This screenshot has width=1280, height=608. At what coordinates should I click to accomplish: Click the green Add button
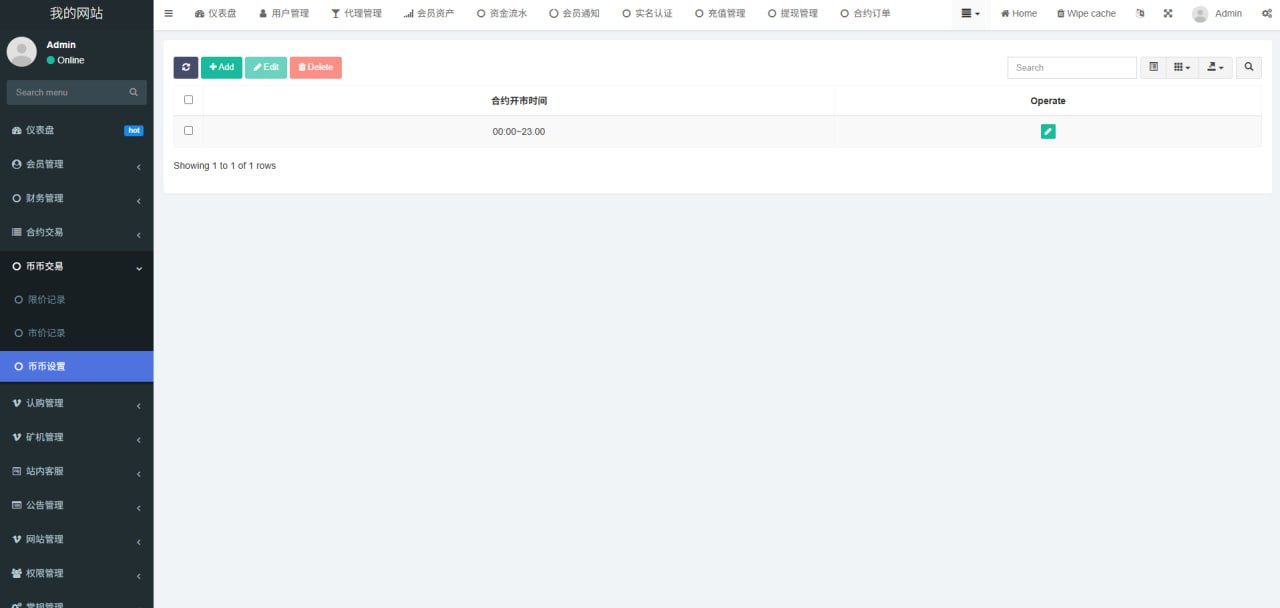point(221,67)
